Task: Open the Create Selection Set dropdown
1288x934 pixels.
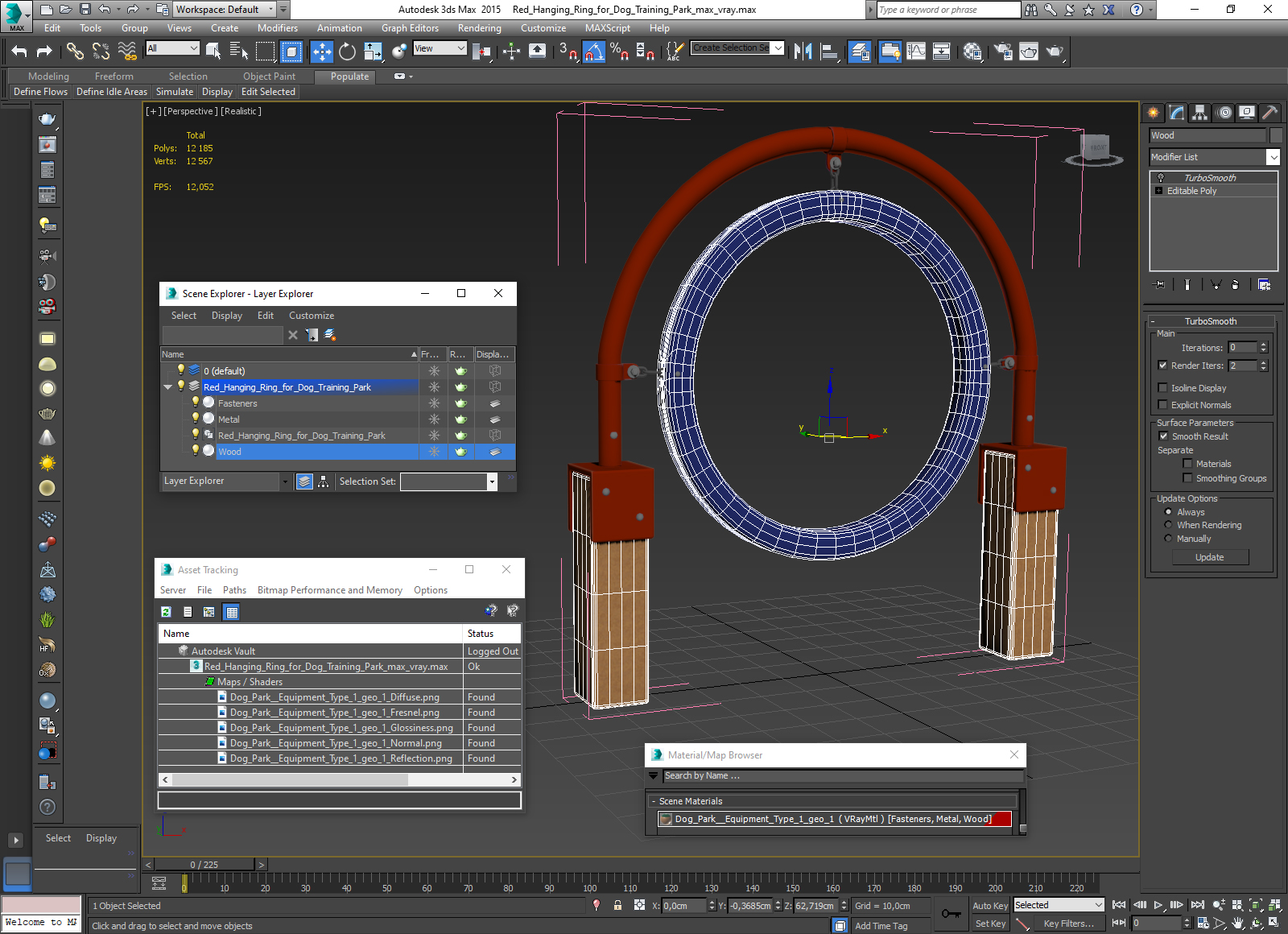Action: tap(778, 48)
